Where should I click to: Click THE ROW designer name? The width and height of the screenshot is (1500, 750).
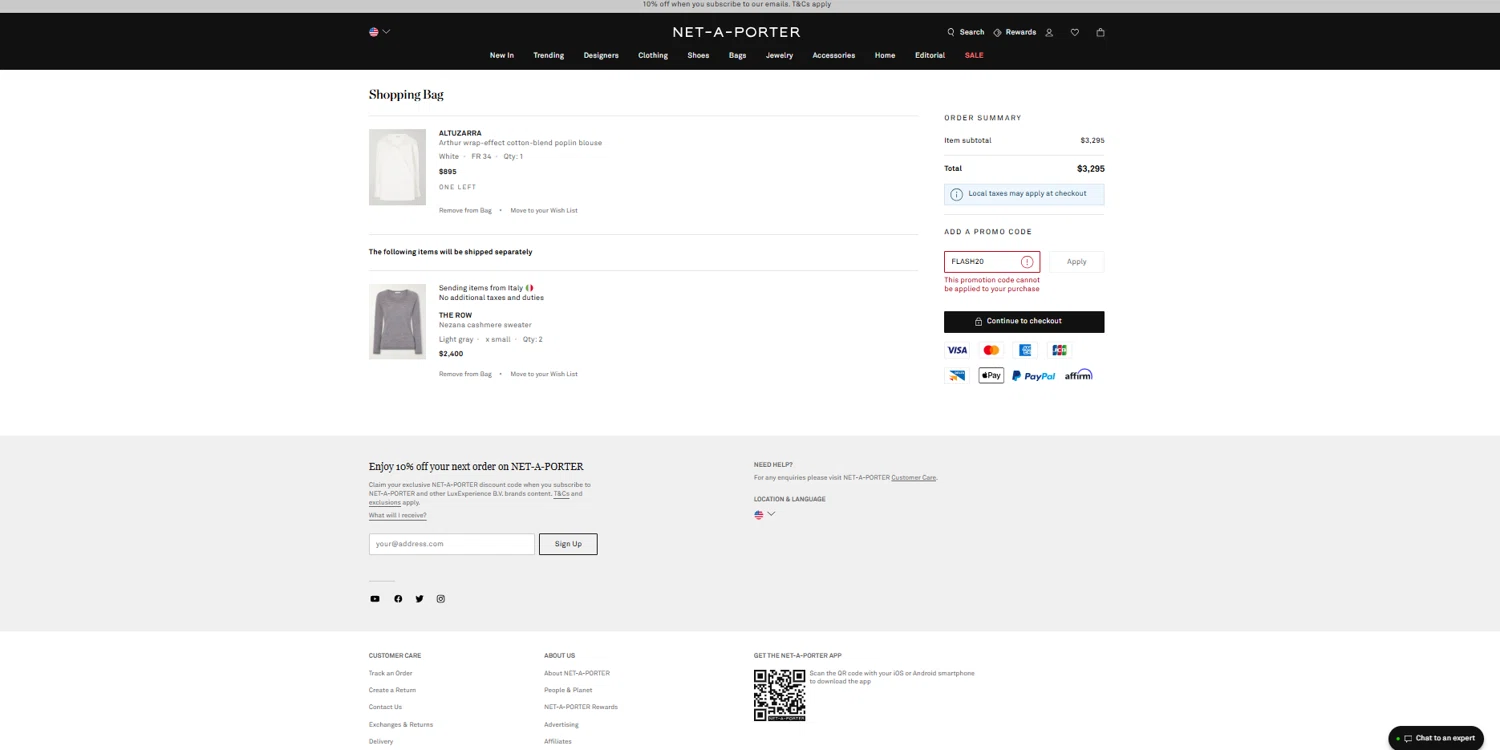[455, 315]
